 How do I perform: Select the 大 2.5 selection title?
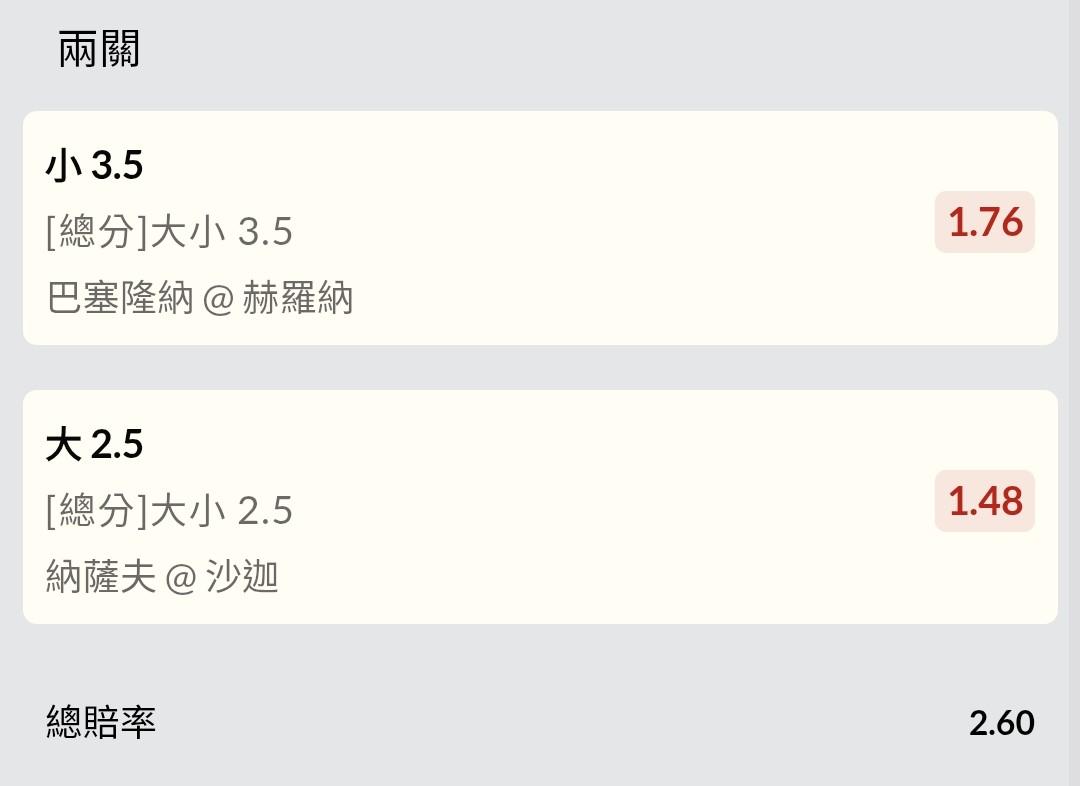tap(94, 445)
